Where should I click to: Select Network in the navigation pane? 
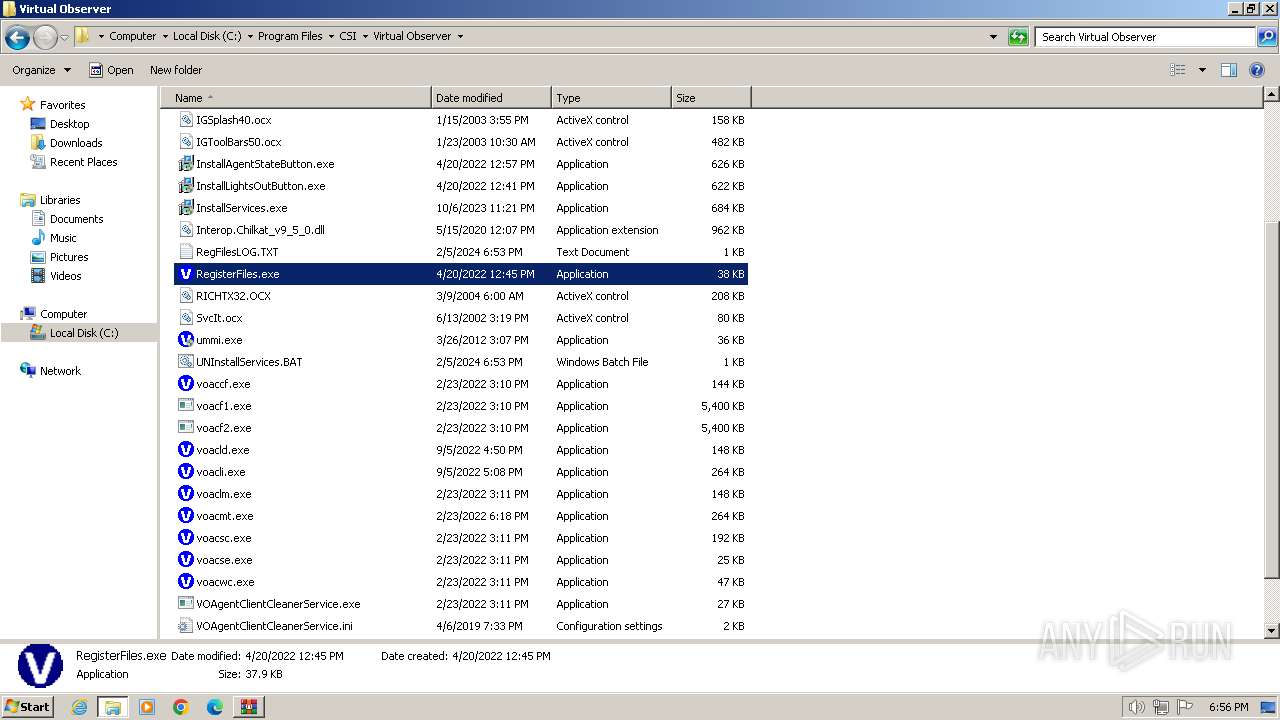[x=60, y=370]
